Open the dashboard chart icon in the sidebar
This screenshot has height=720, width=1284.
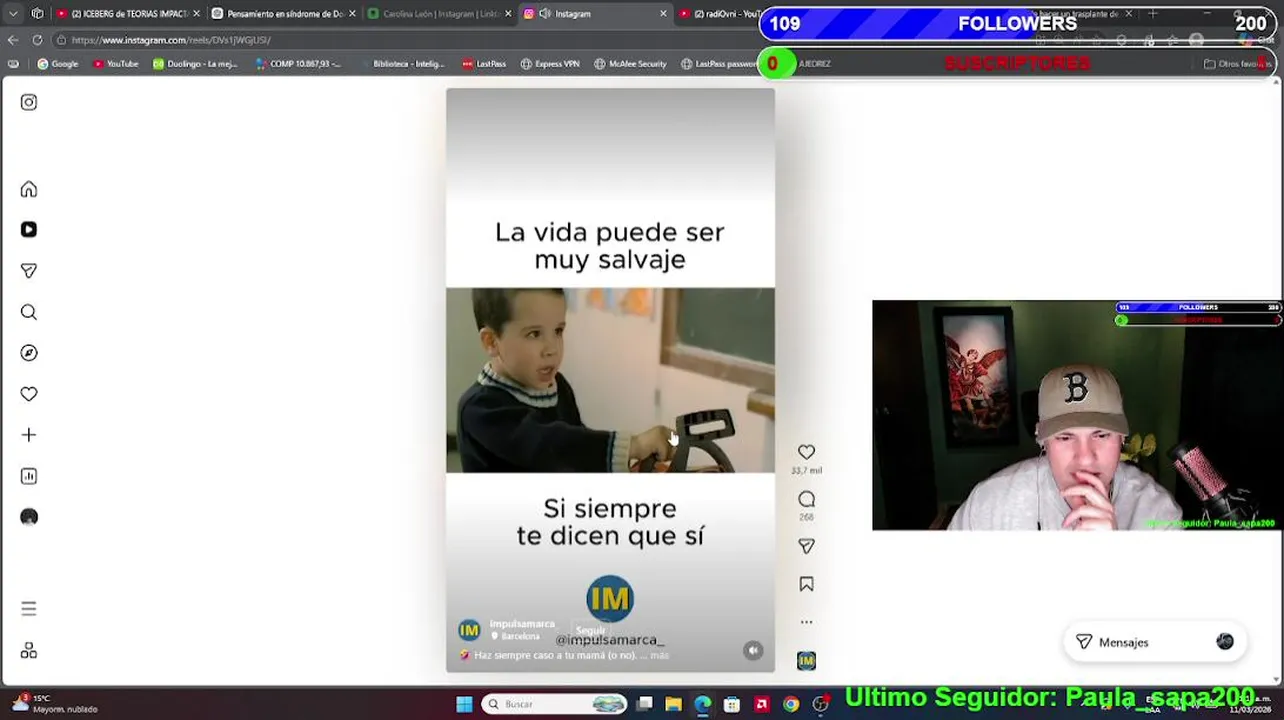coord(29,476)
